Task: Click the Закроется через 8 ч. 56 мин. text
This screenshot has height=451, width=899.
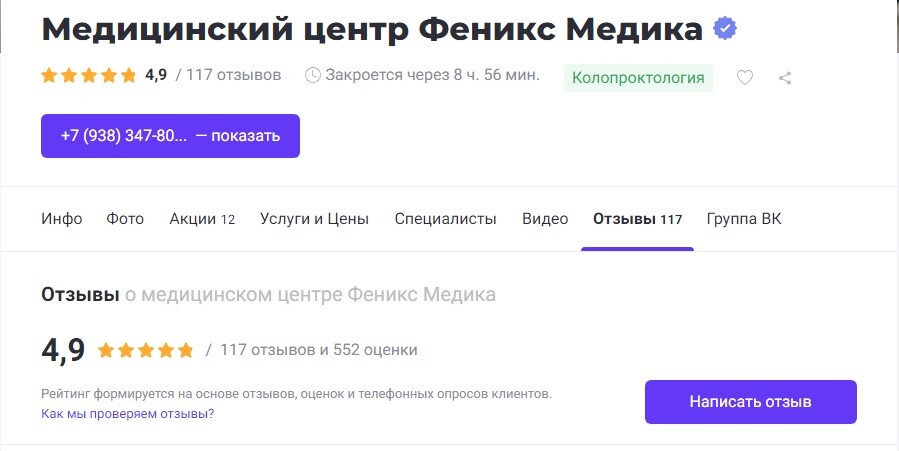Action: point(432,75)
